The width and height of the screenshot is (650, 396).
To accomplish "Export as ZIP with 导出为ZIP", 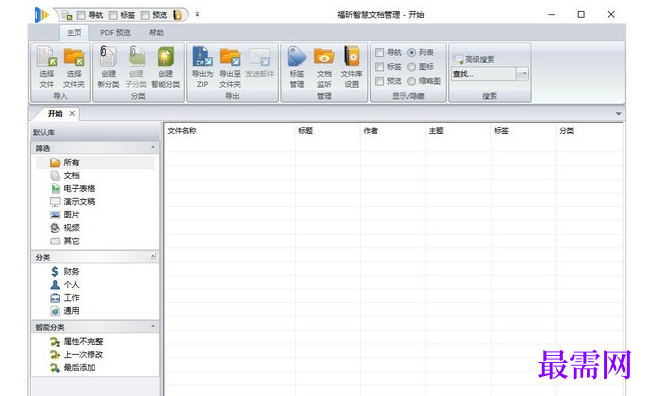I will (202, 67).
